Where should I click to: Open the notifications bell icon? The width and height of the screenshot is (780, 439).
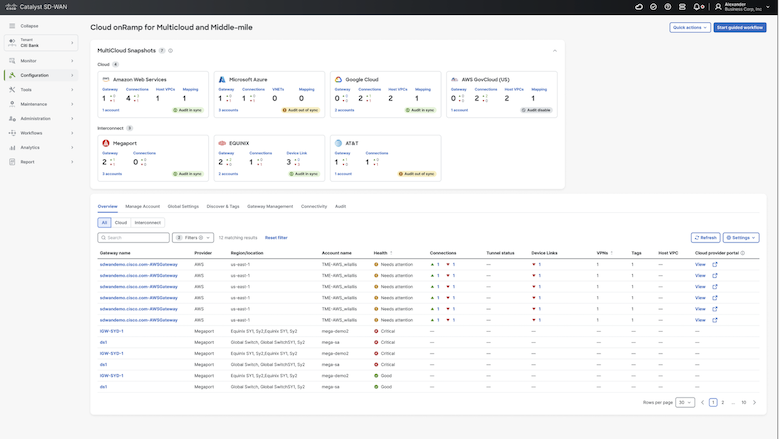[x=697, y=7]
